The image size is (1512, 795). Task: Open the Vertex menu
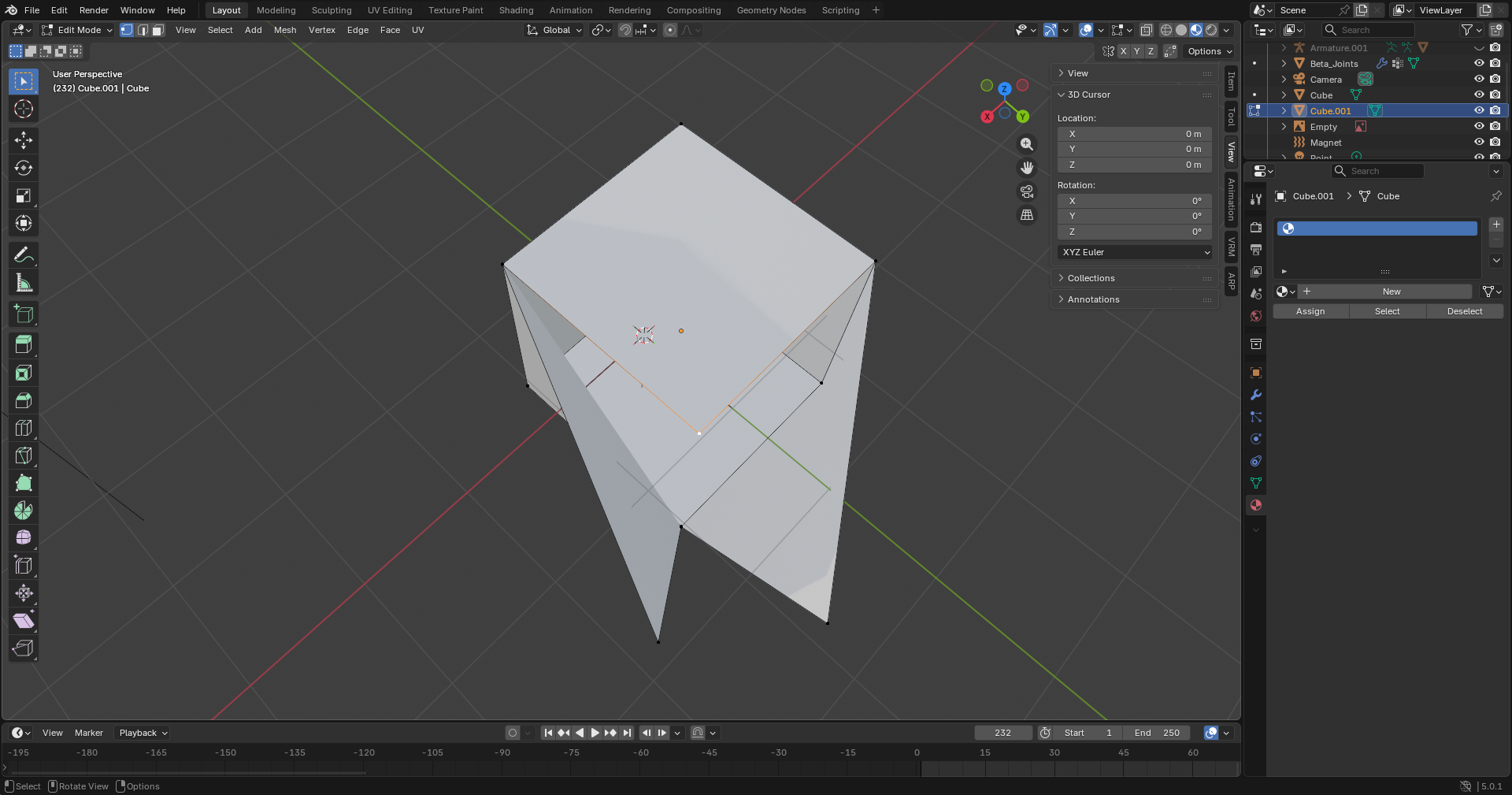click(321, 30)
